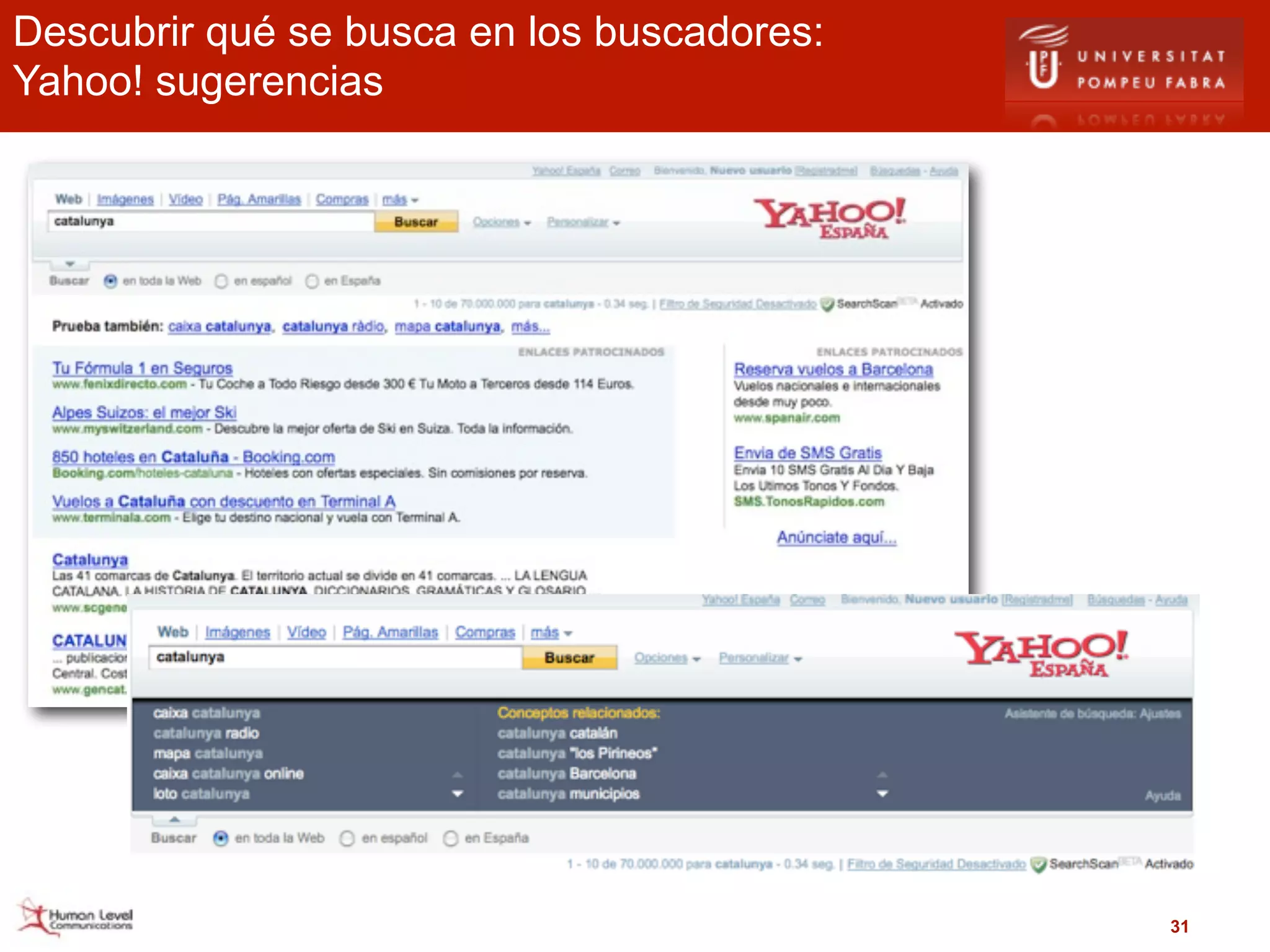Select 'catalunya radio' in suggestions panel
This screenshot has width=1270, height=952.
pos(206,734)
